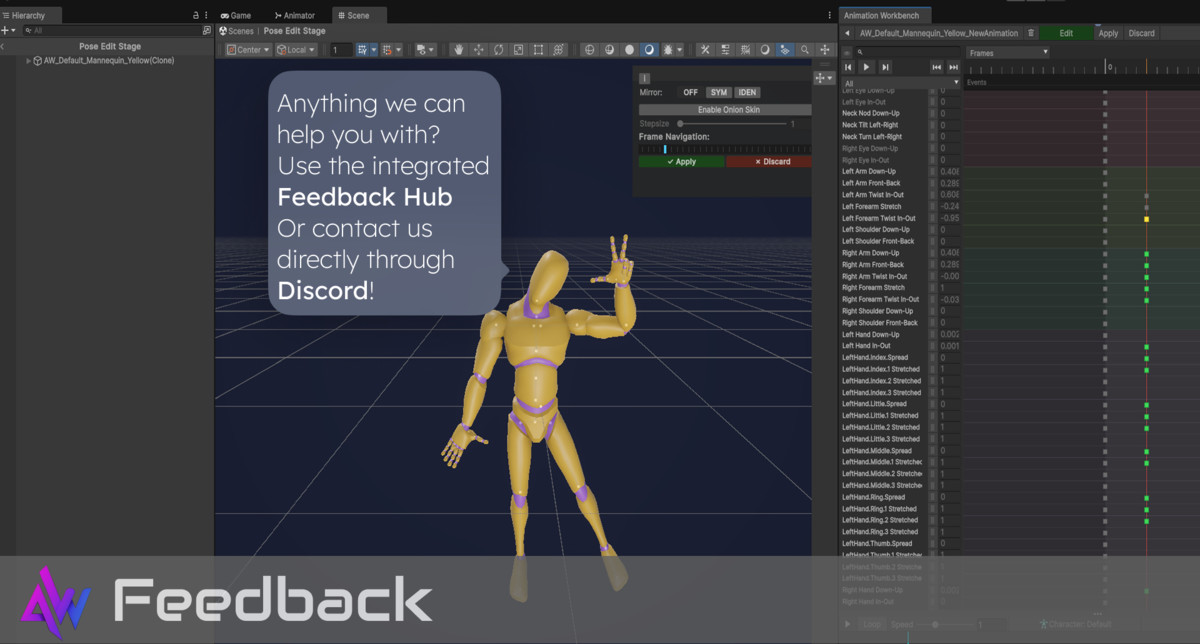Screen dimensions: 1200x644
Task: Open the overlay move tool dropdown
Action: [x=824, y=78]
